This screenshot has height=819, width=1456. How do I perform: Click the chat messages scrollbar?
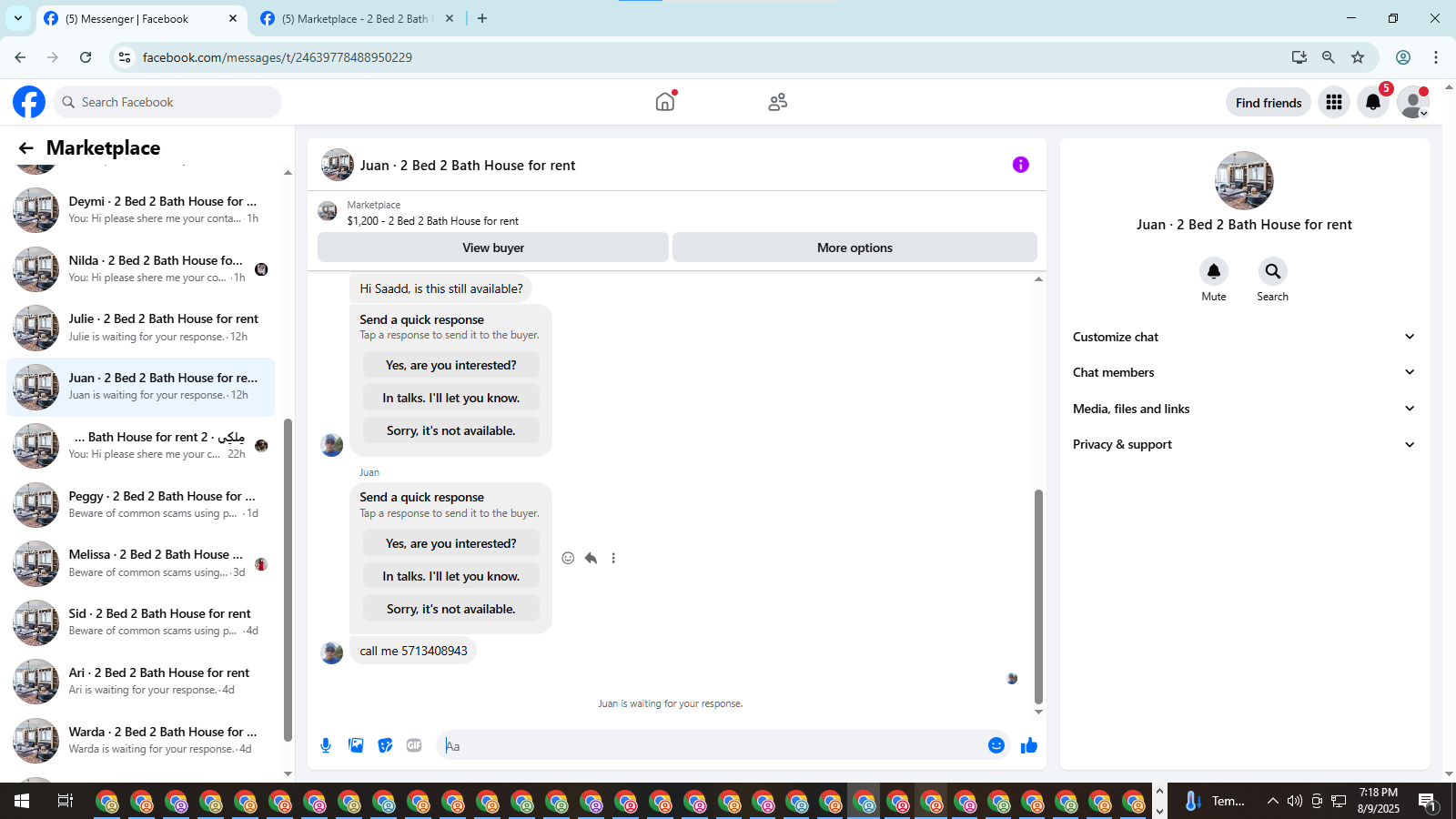click(1038, 596)
